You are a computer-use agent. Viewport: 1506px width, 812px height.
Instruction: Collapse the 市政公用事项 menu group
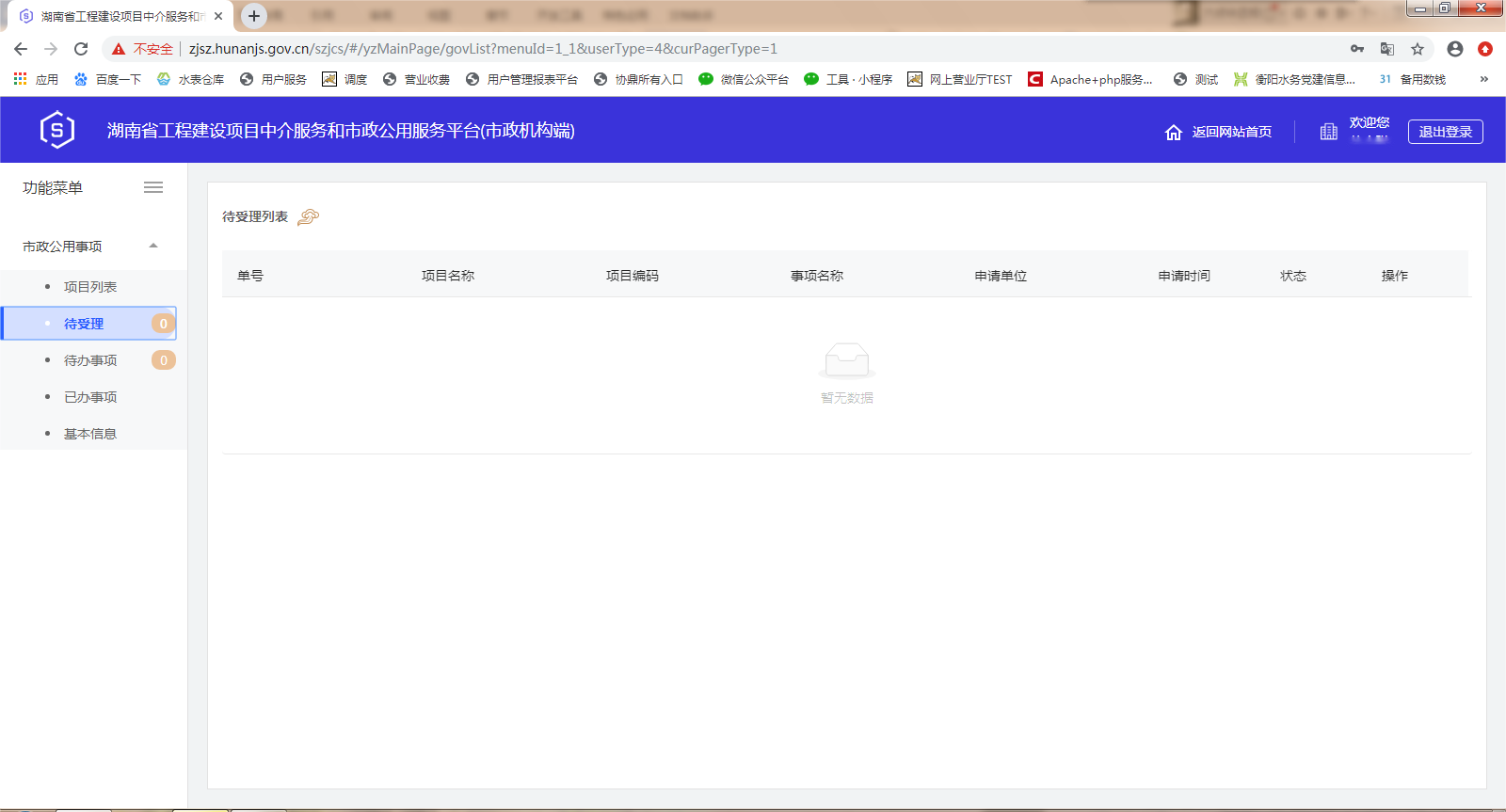153,247
